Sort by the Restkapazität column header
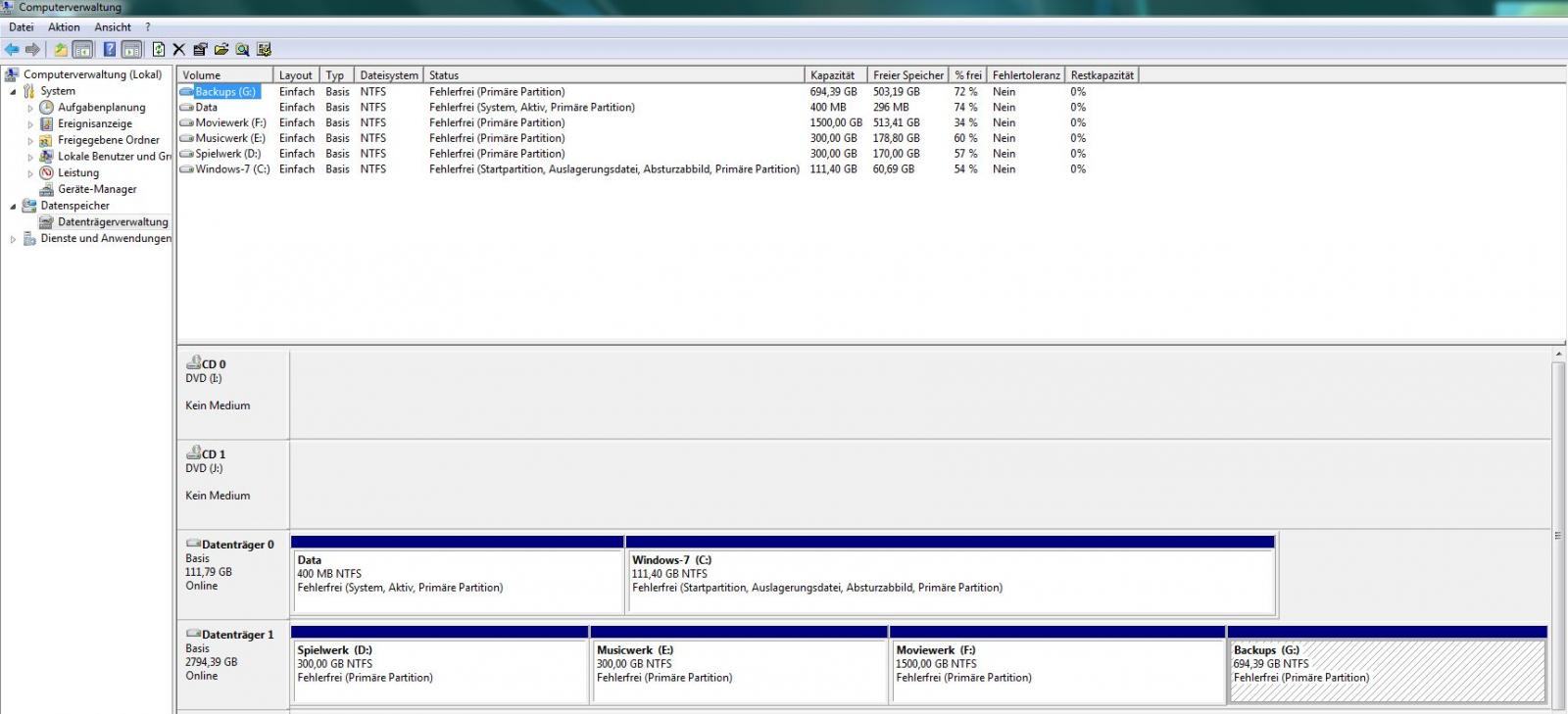Screen dimensions: 1568x714 coord(1102,74)
